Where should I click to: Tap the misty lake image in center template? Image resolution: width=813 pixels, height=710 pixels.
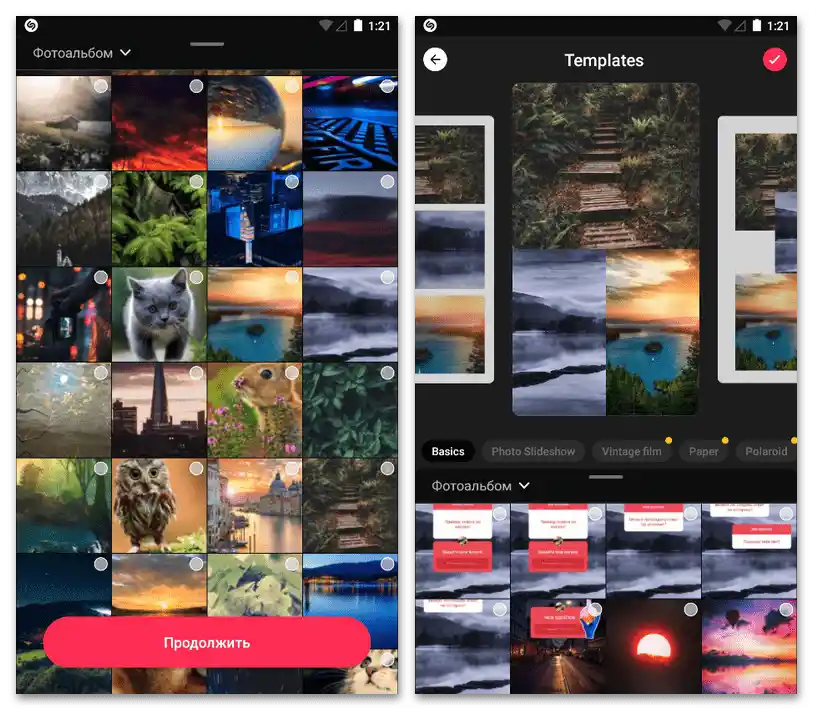click(559, 332)
